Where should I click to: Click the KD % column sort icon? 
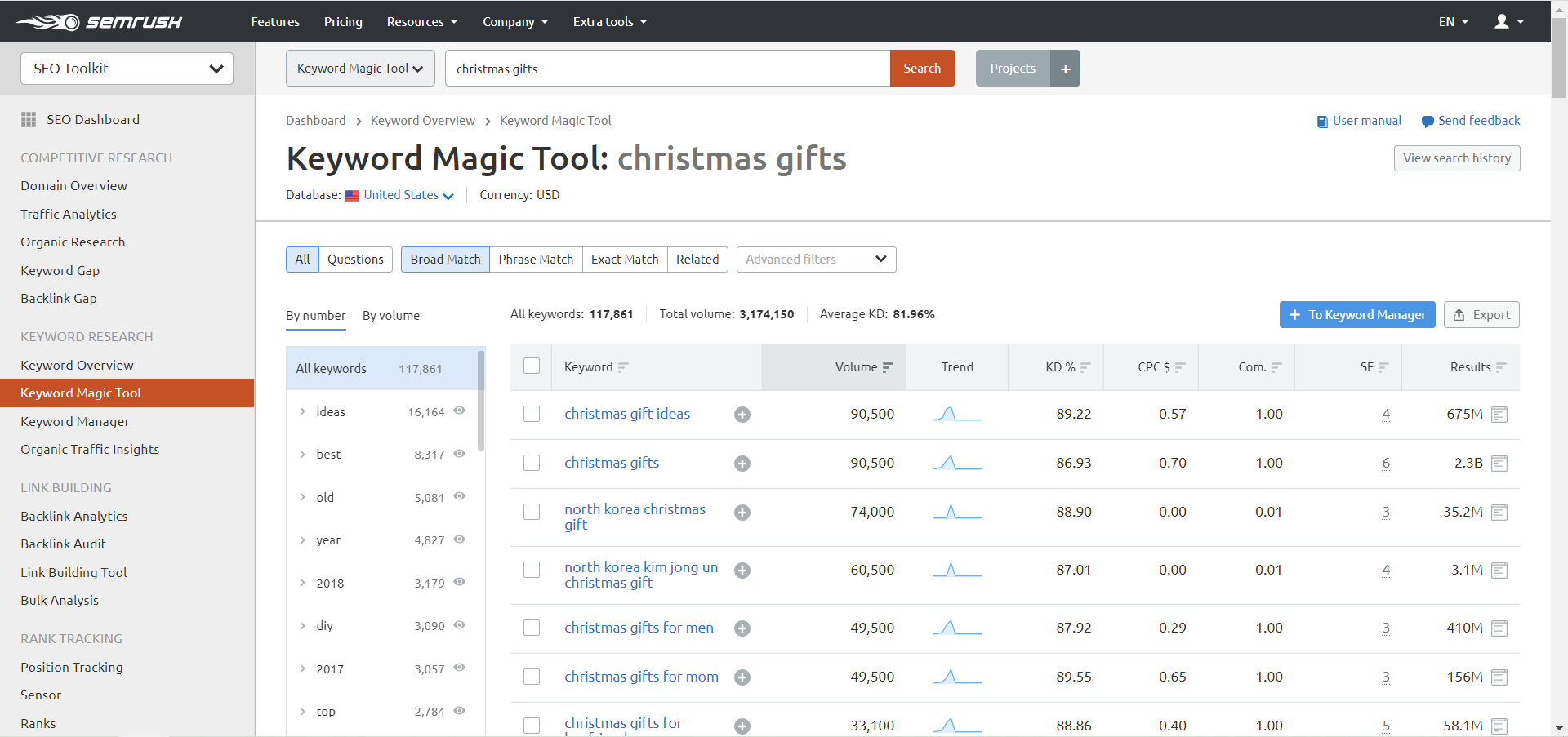1085,367
